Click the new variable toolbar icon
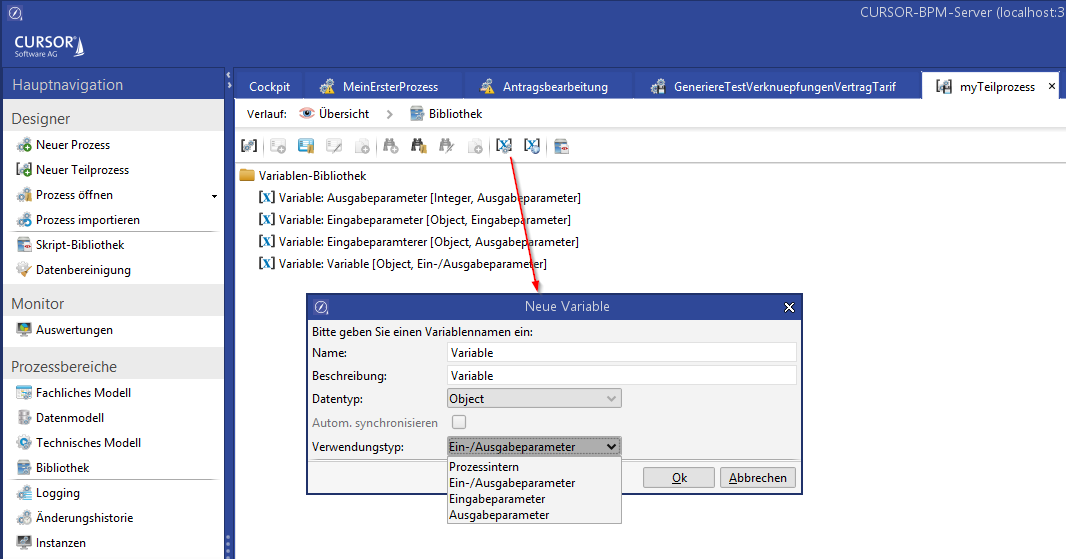Image resolution: width=1066 pixels, height=559 pixels. pyautogui.click(x=505, y=146)
